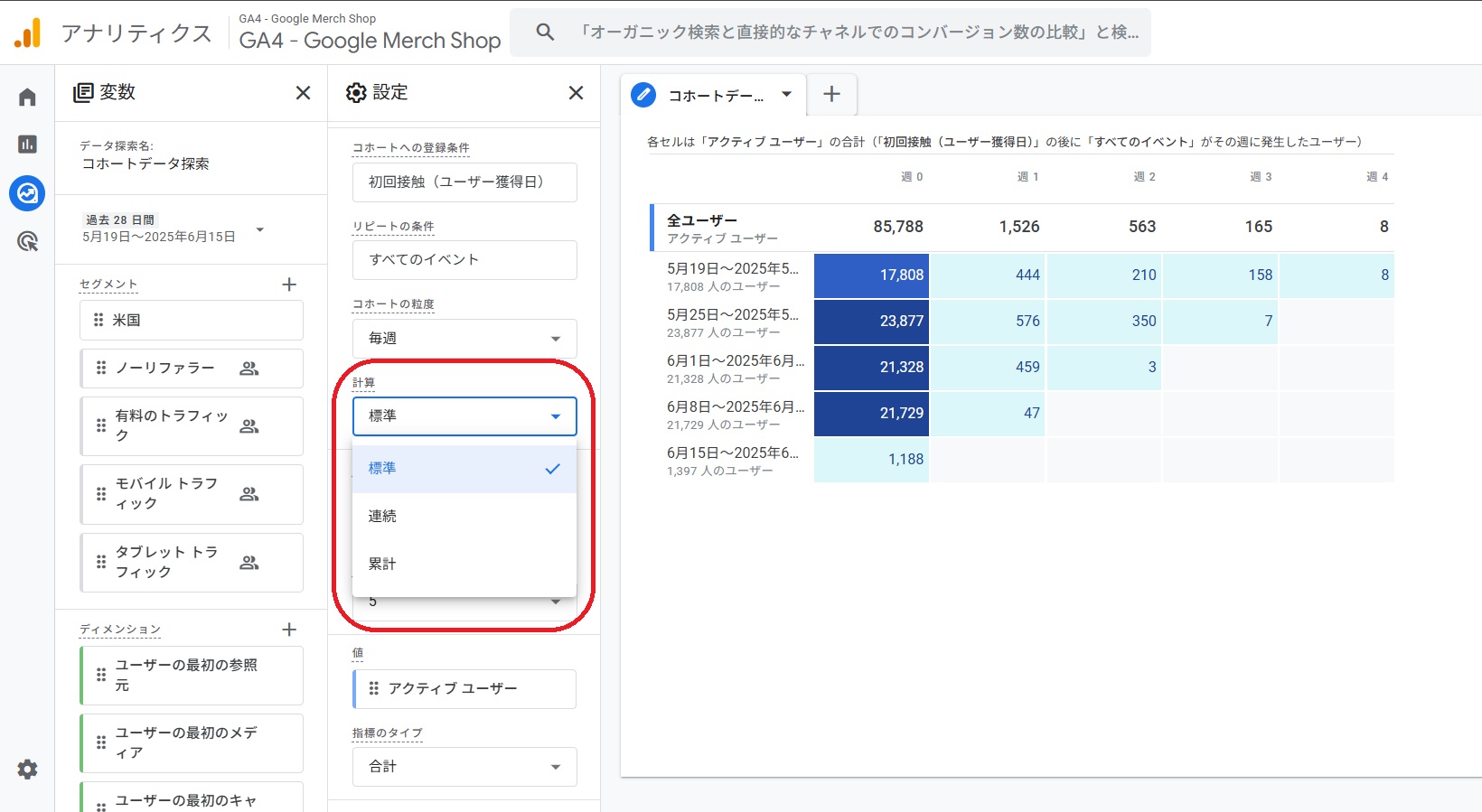Open the Admin gear icon
Screen dimensions: 1482x812
tap(27, 770)
